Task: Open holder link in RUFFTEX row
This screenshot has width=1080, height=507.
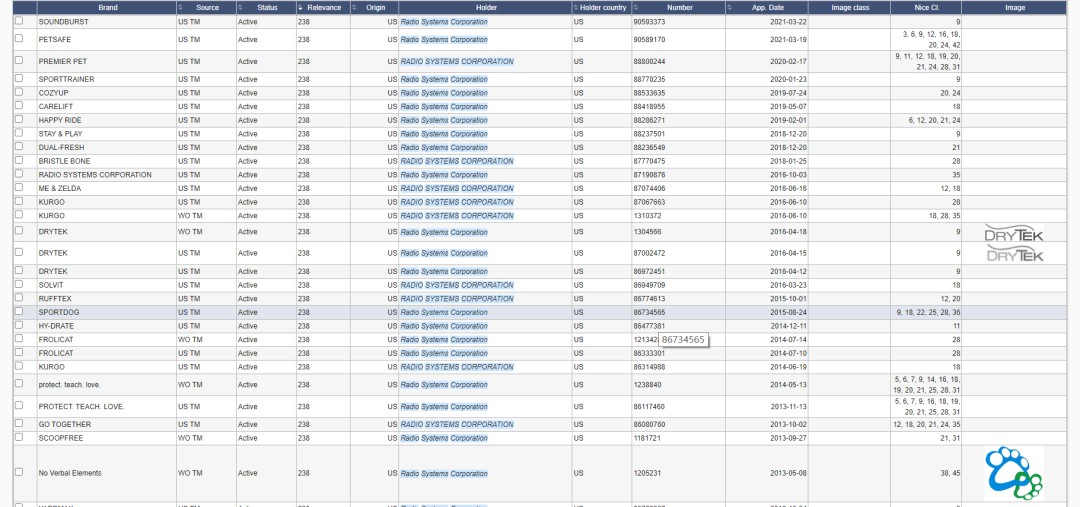Action: pos(457,299)
